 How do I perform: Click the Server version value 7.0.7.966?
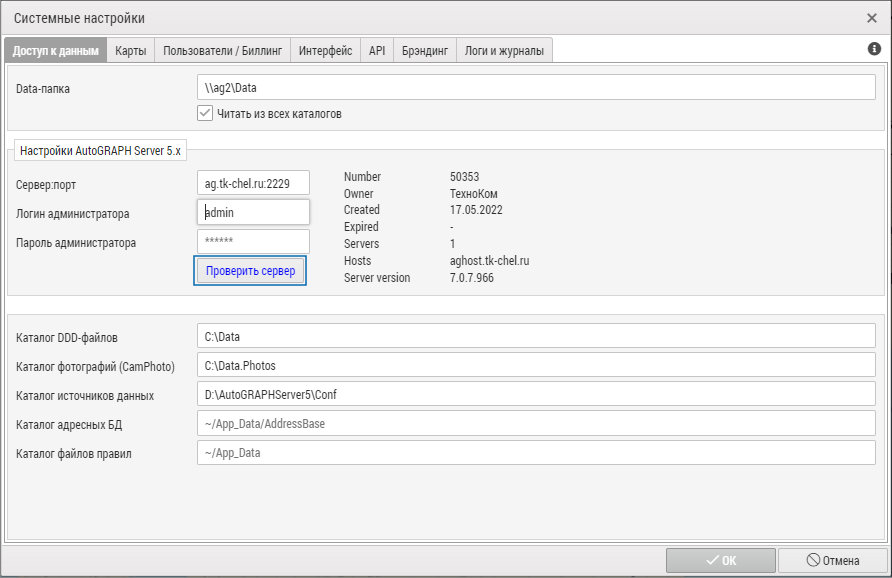coord(472,278)
